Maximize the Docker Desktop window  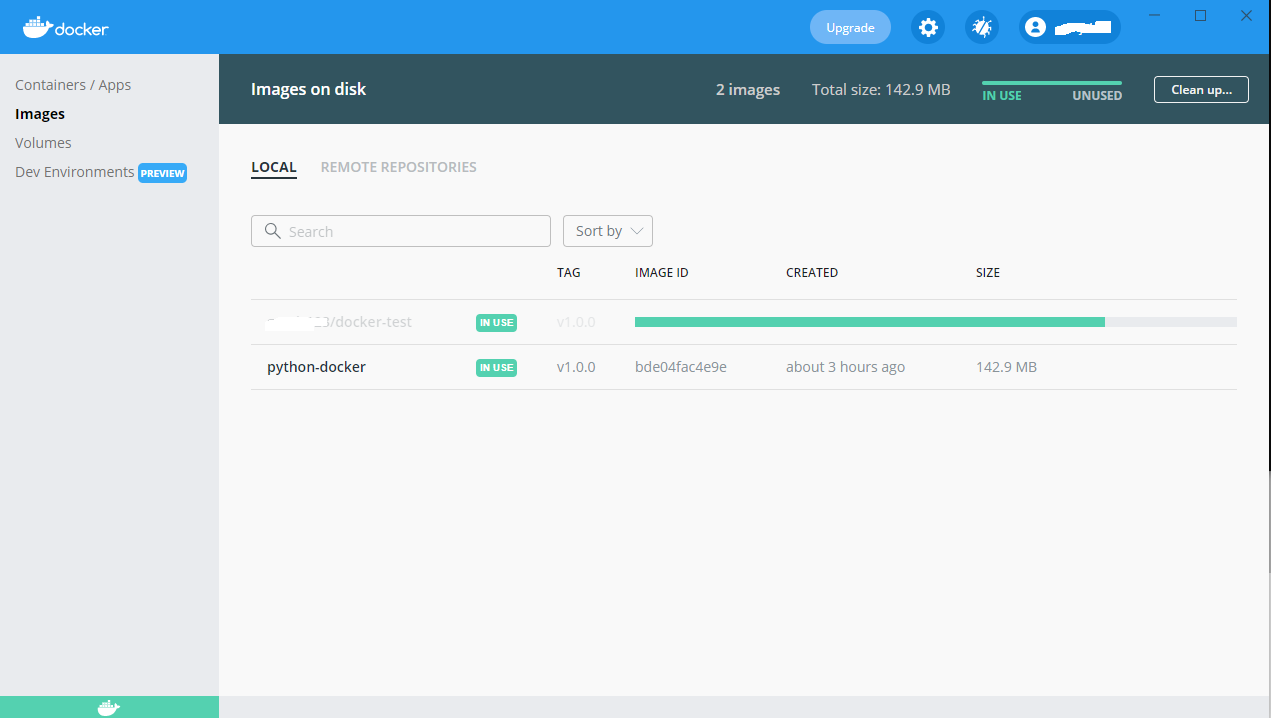pyautogui.click(x=1201, y=15)
